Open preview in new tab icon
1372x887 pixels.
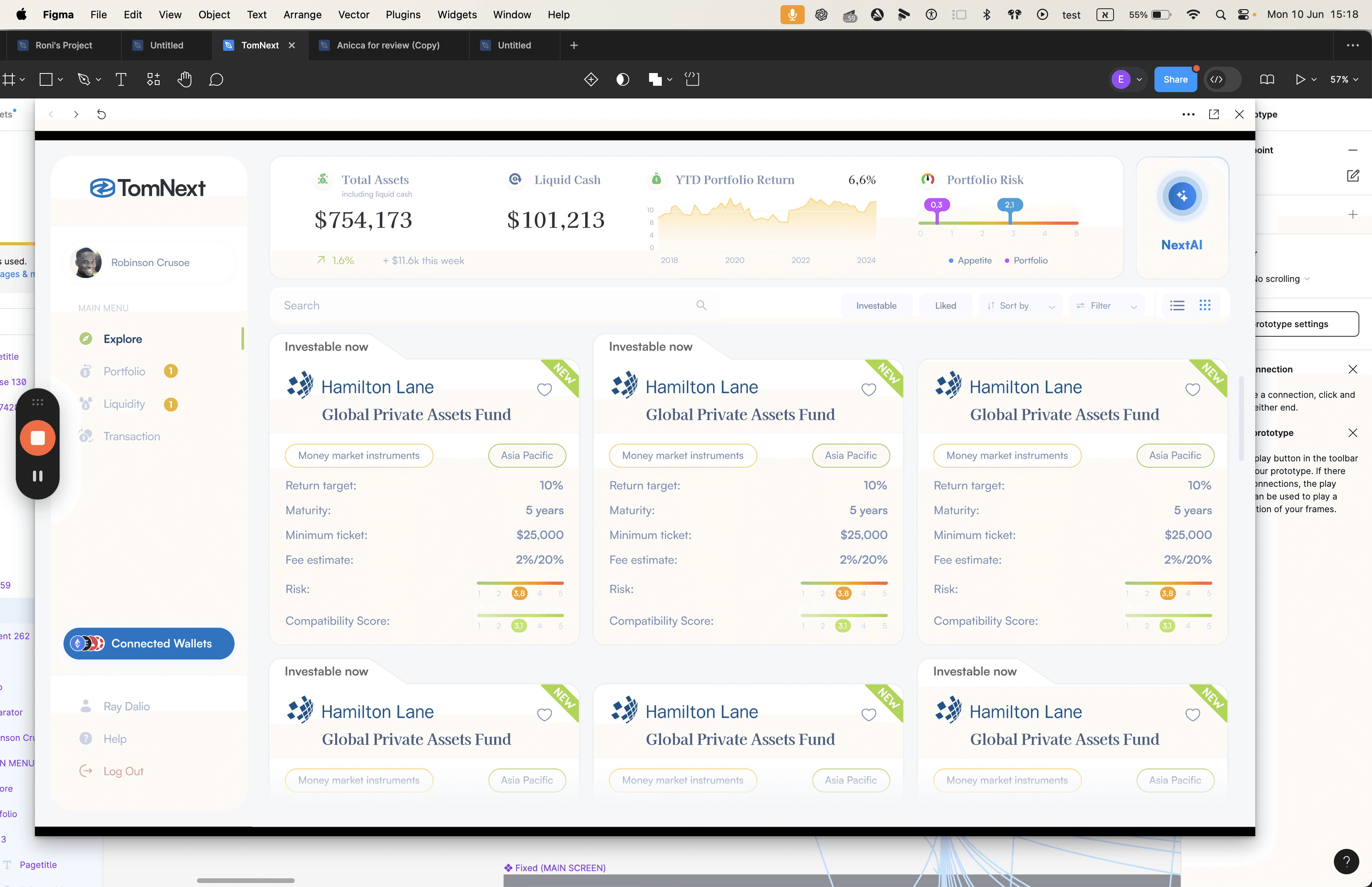(1214, 114)
